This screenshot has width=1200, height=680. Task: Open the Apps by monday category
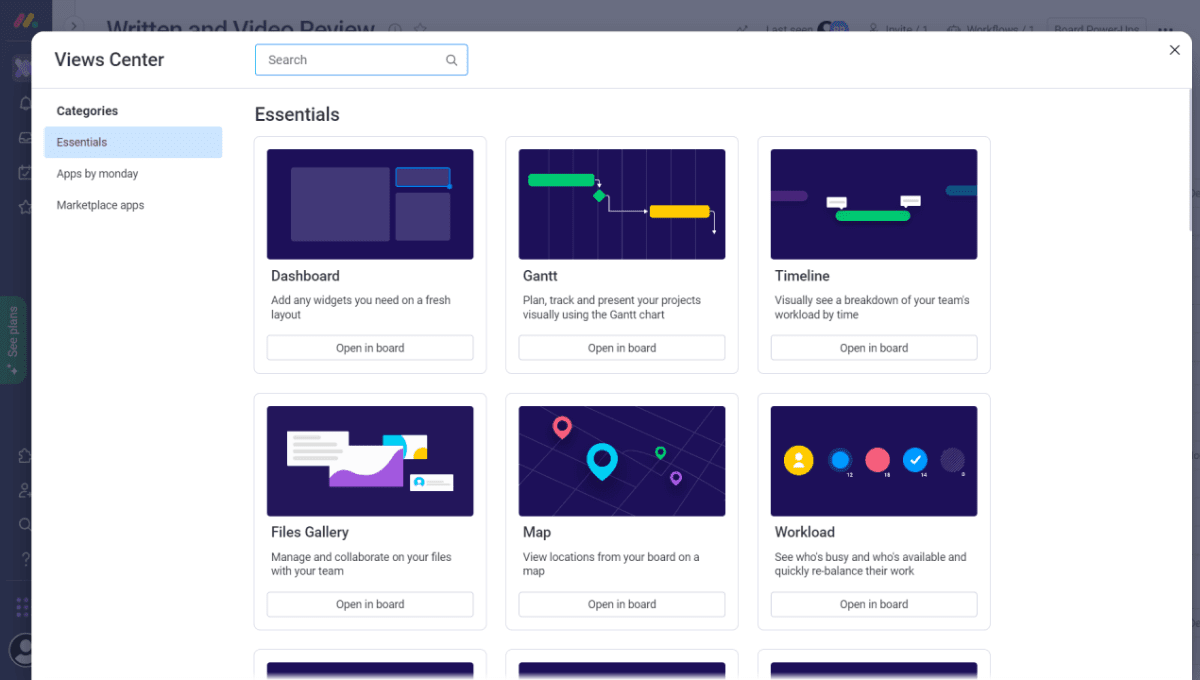98,174
